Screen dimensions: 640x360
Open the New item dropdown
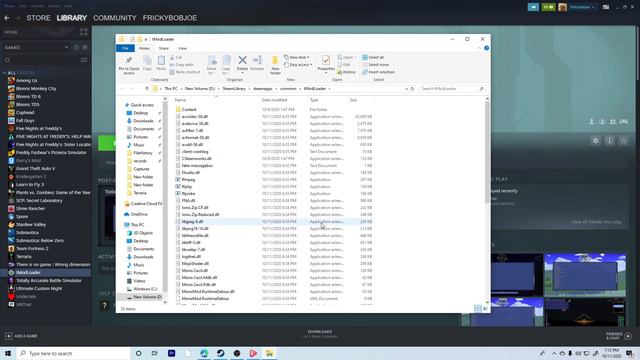pos(297,58)
